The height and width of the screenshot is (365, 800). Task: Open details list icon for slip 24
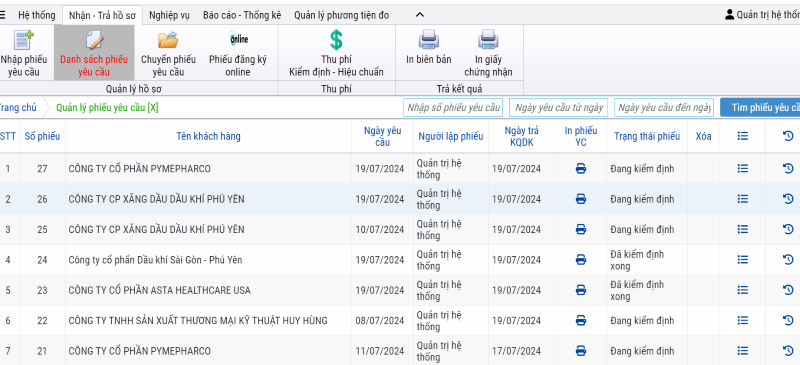point(743,260)
